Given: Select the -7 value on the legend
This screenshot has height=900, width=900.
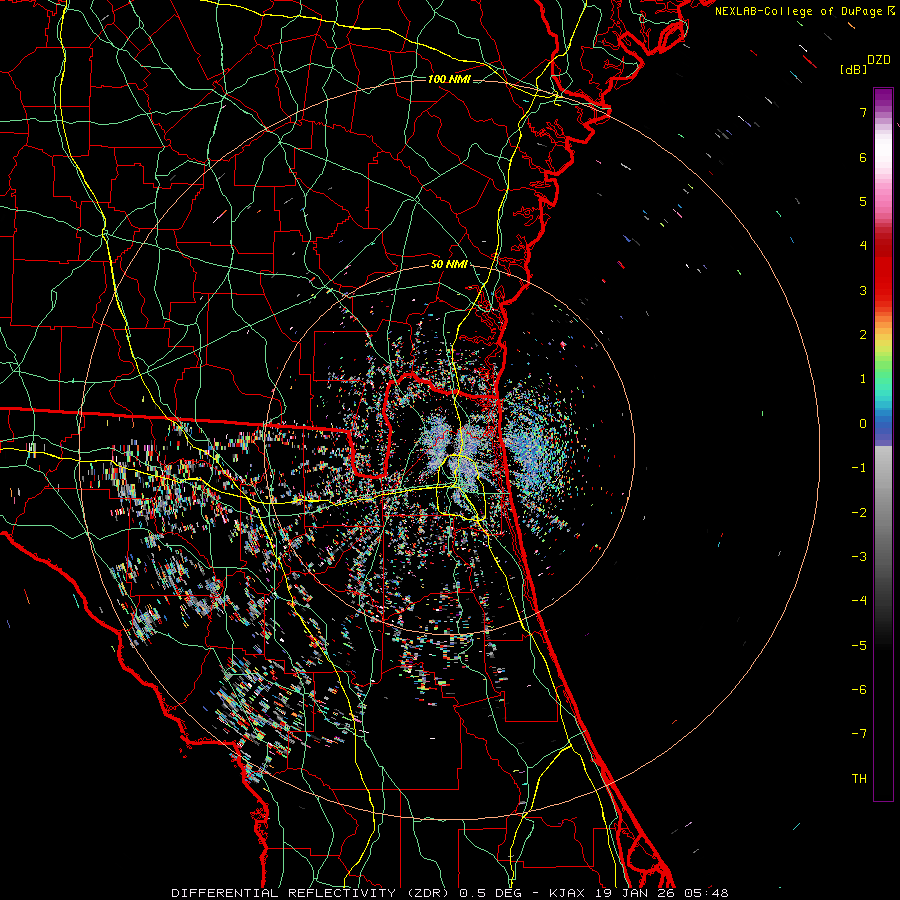Looking at the screenshot, I should click(859, 734).
